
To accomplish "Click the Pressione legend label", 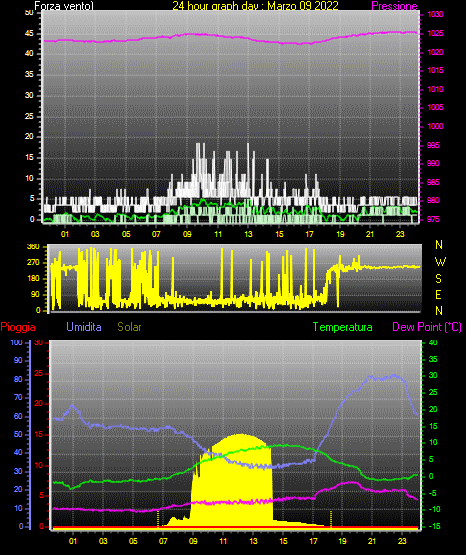I will tap(394, 6).
